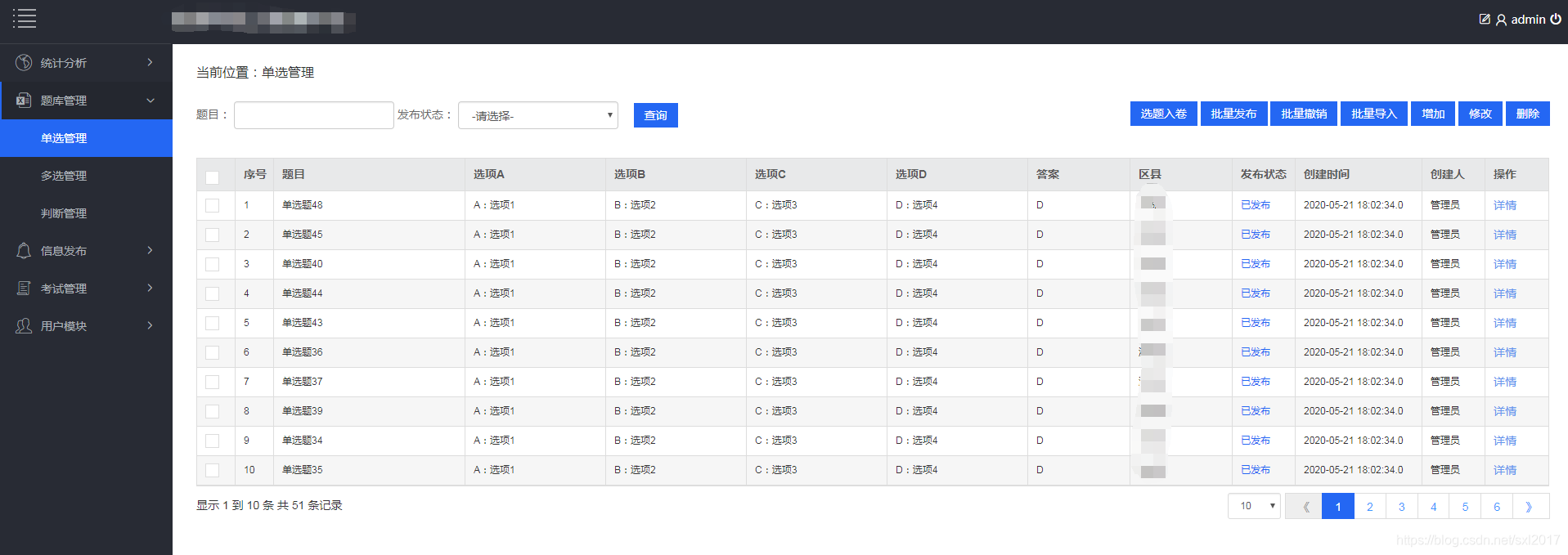Expand 考试管理 with its chevron

151,288
